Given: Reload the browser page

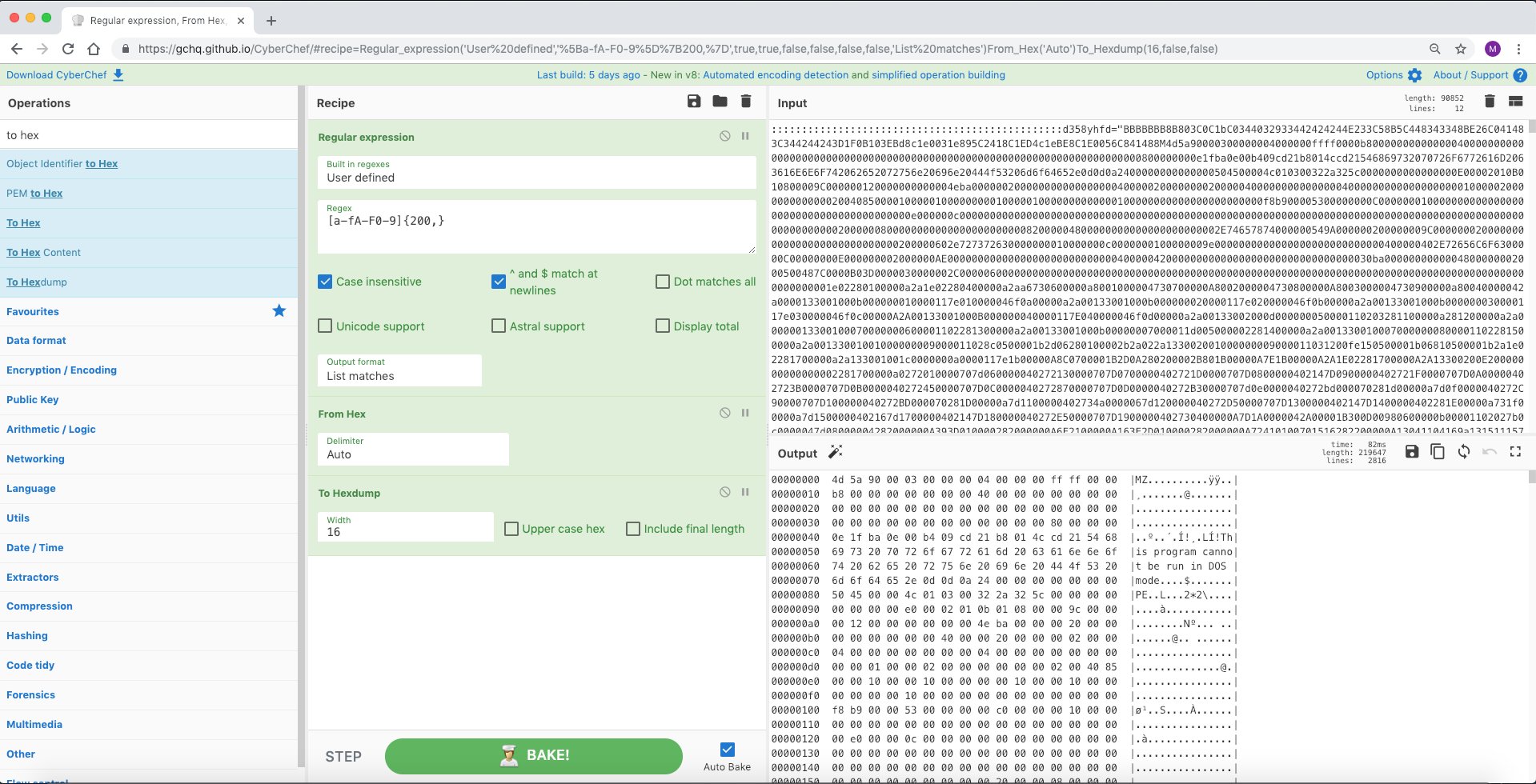Looking at the screenshot, I should pyautogui.click(x=68, y=49).
